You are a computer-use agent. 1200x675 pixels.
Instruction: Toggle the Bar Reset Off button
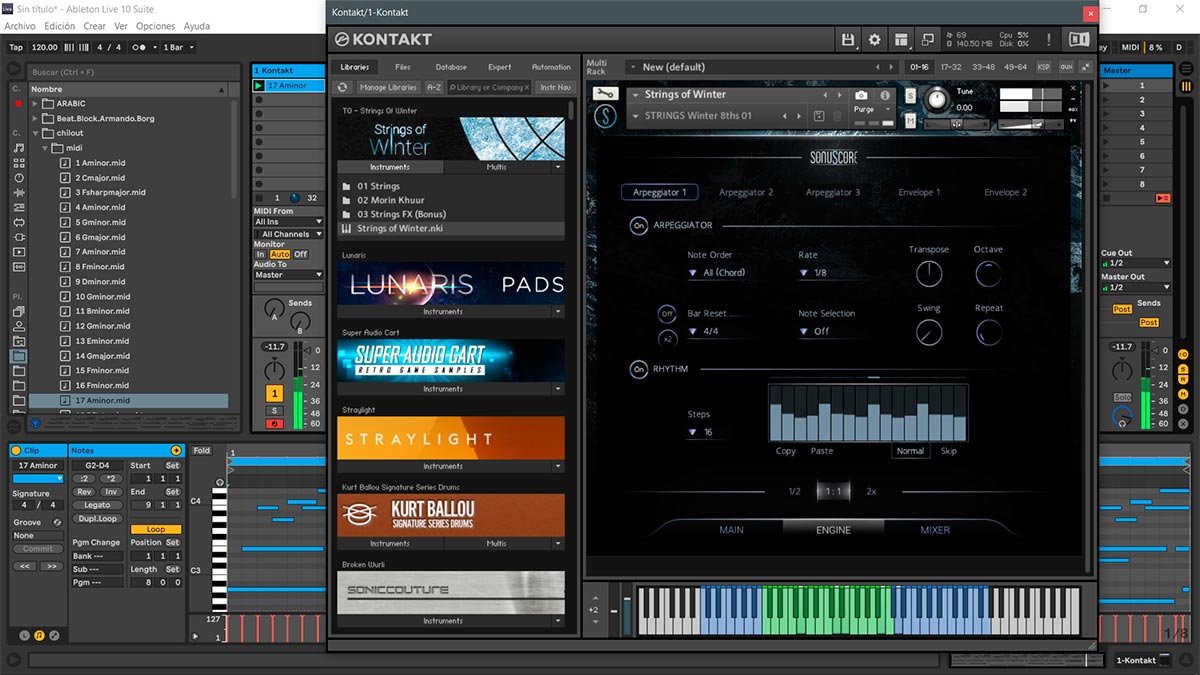coord(667,314)
